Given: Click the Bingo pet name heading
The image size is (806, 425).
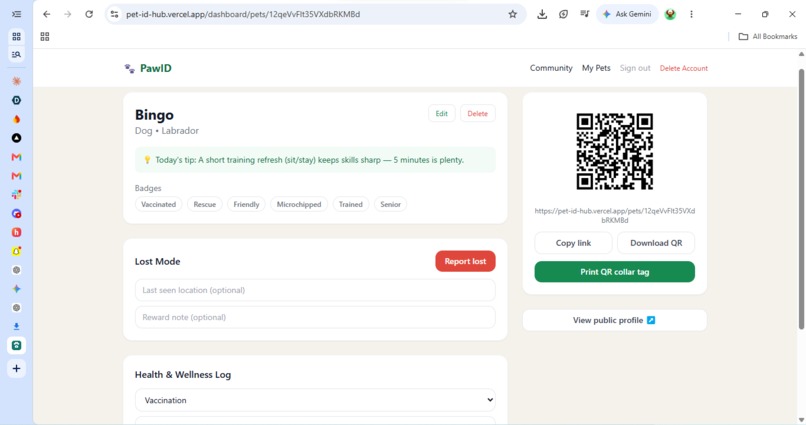Looking at the screenshot, I should point(154,115).
